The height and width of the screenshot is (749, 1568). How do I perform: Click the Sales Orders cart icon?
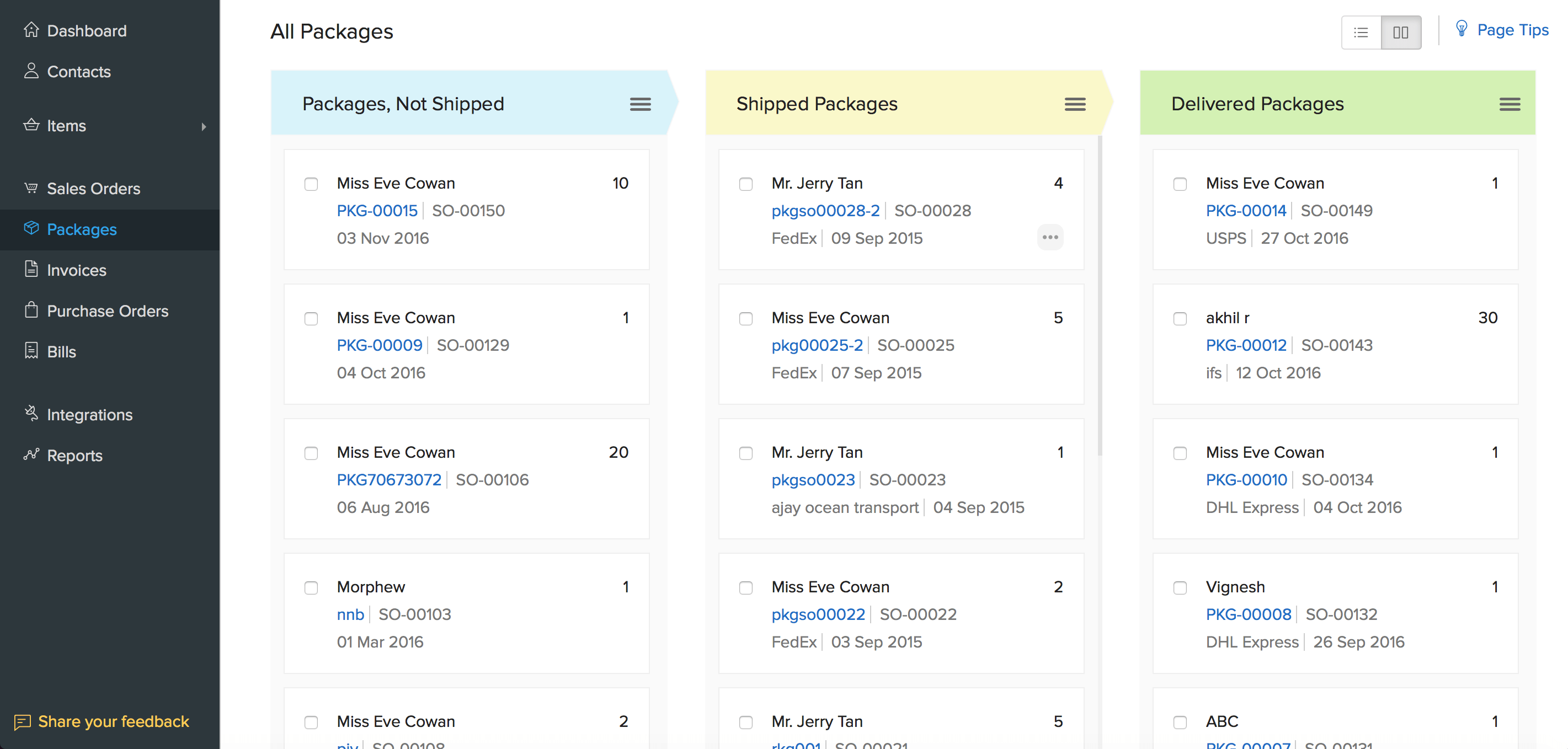[31, 188]
